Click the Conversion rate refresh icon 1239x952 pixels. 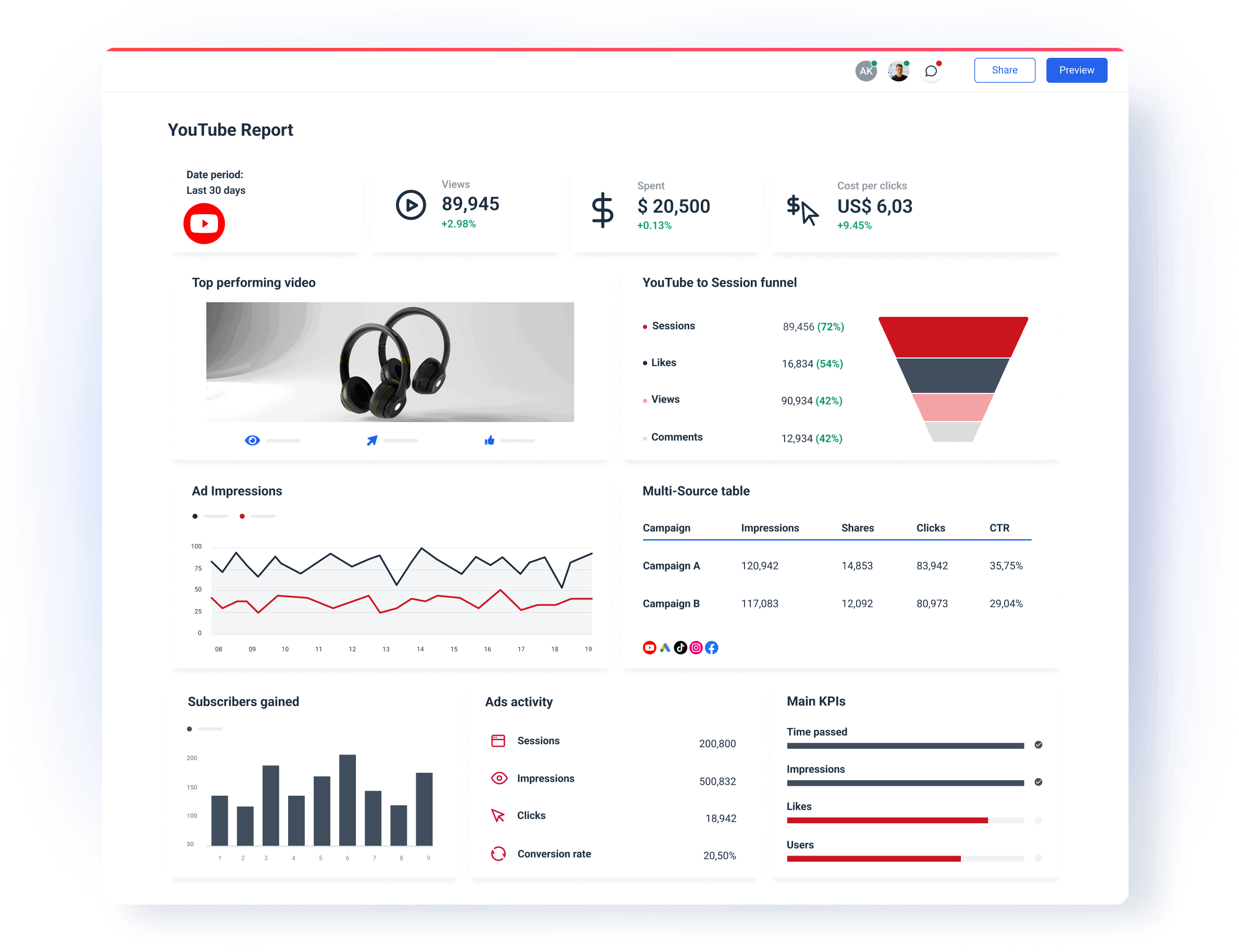pyautogui.click(x=498, y=854)
